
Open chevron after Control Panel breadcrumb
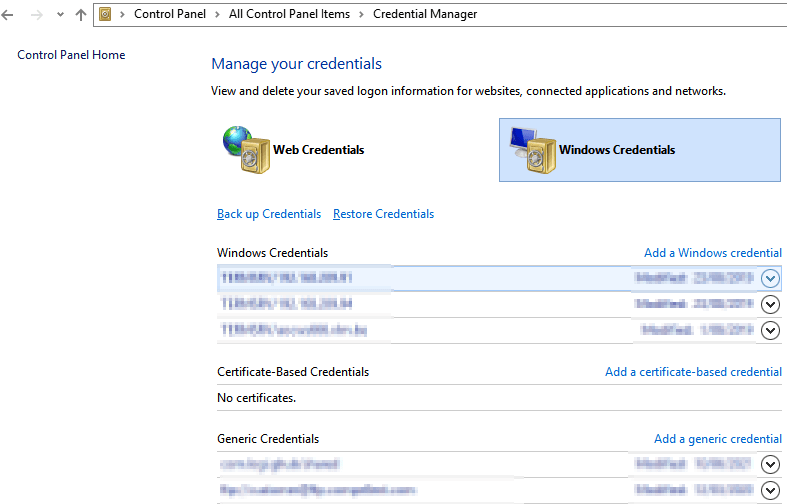pos(217,15)
